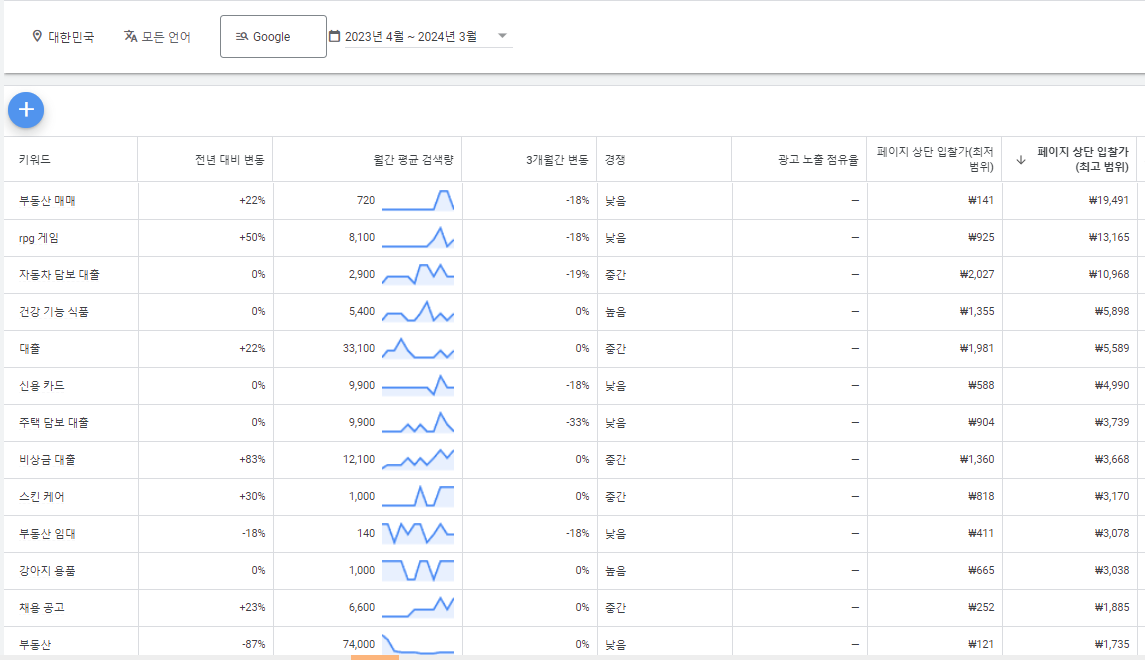This screenshot has height=660, width=1145.
Task: Expand the 2023년 4월 ~ 2024년 3월 date dropdown
Action: pyautogui.click(x=503, y=36)
